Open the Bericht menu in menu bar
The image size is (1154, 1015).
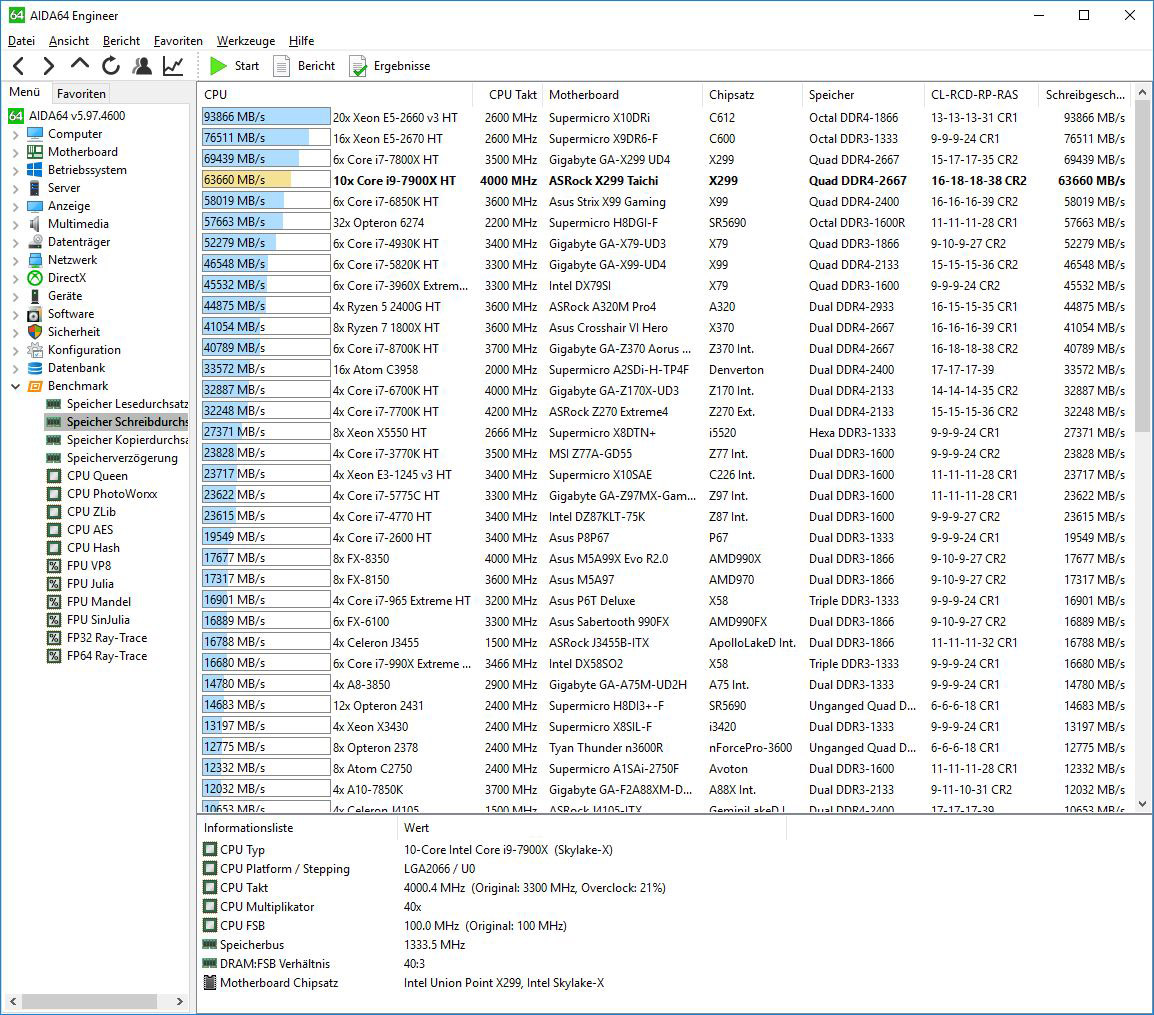(x=121, y=41)
